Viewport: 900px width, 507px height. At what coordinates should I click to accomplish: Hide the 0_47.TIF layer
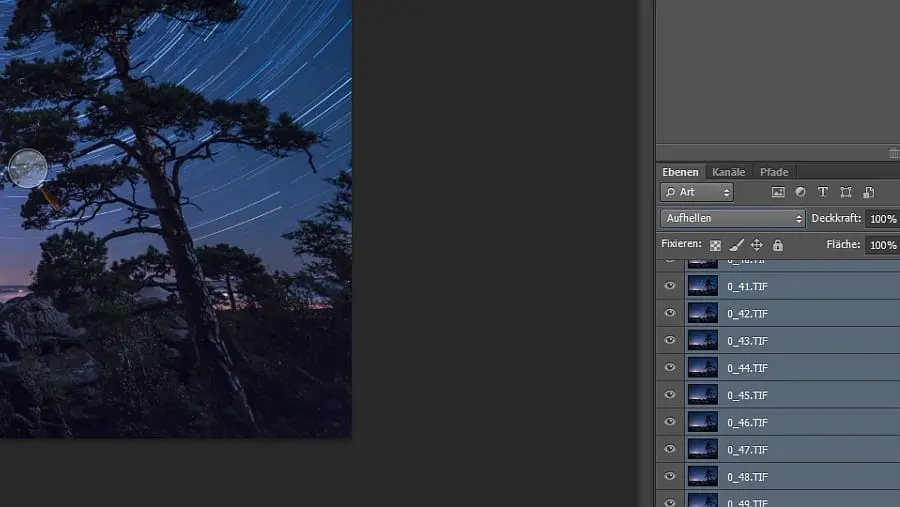(670, 449)
